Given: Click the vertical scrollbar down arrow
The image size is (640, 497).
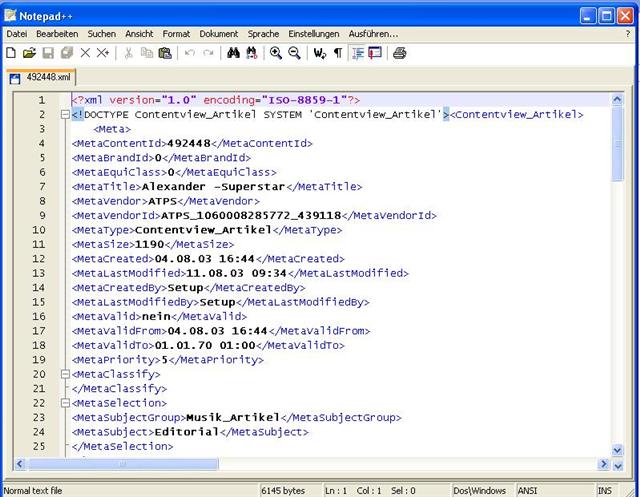Looking at the screenshot, I should click(617, 450).
